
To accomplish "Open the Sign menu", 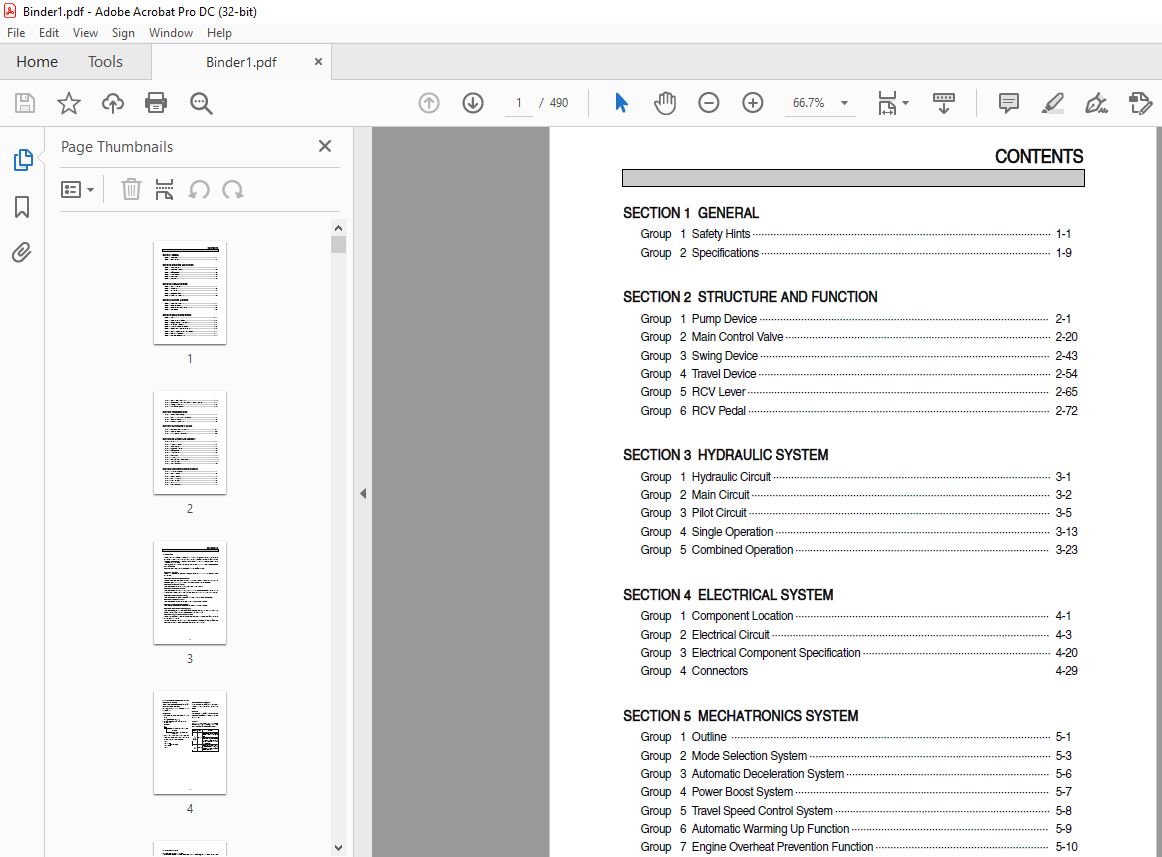I will click(x=123, y=33).
